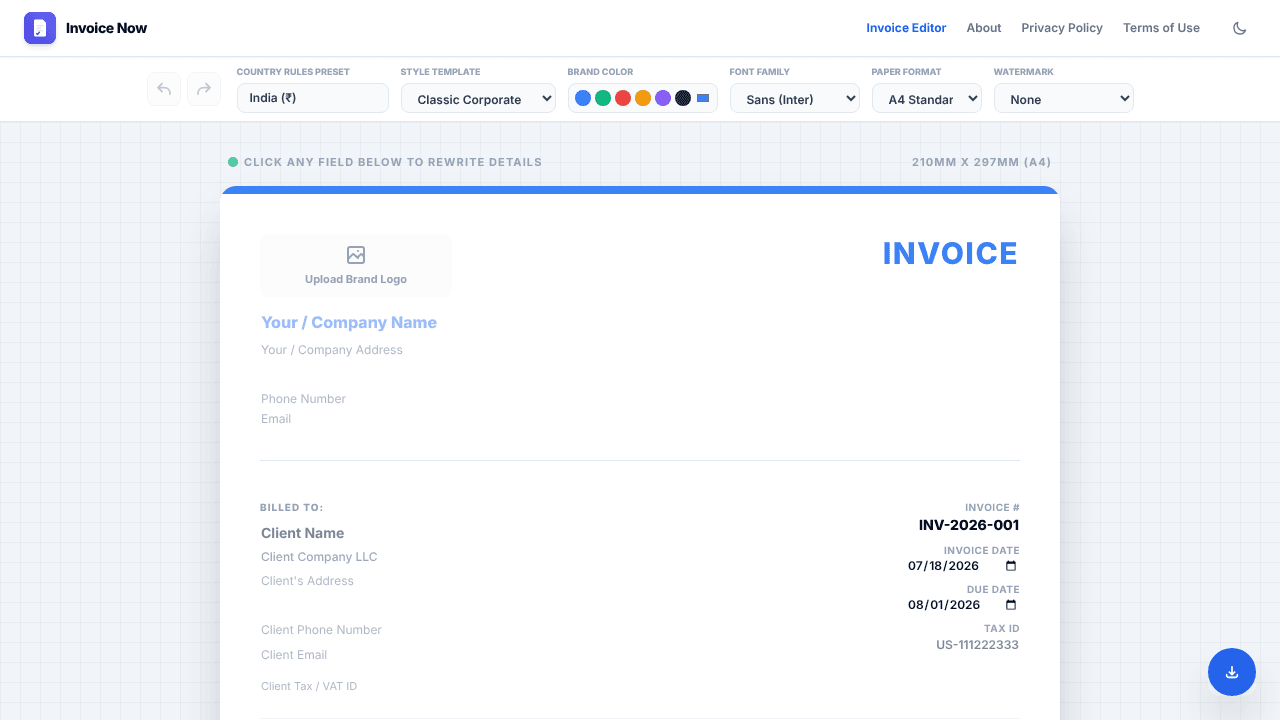
Task: Select the blue brand color circle
Action: point(583,98)
